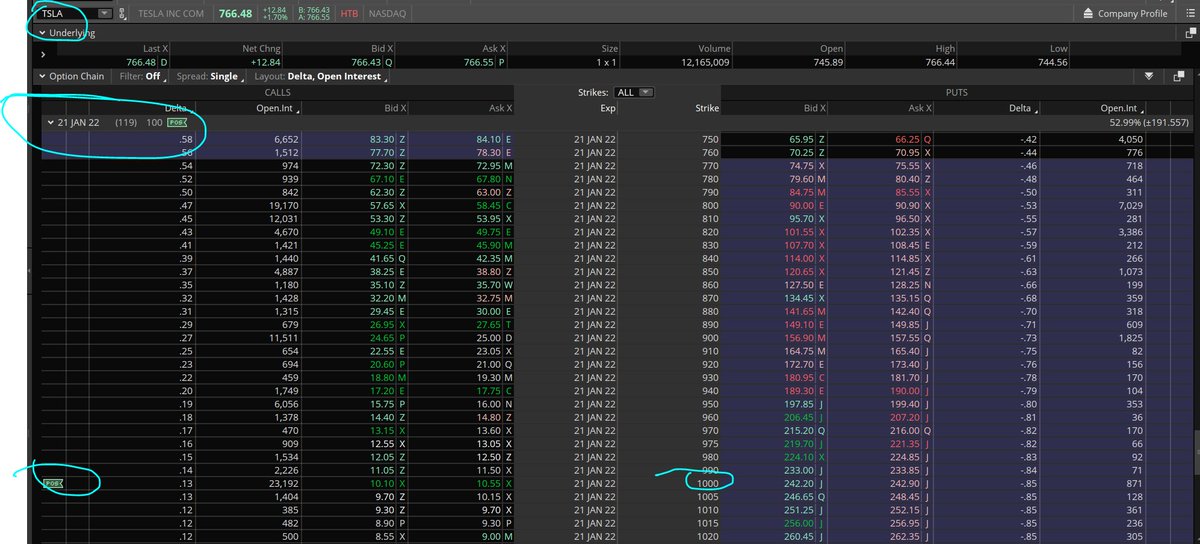Click the put ask 66.25 for strike 750
The height and width of the screenshot is (544, 1200).
[908, 139]
